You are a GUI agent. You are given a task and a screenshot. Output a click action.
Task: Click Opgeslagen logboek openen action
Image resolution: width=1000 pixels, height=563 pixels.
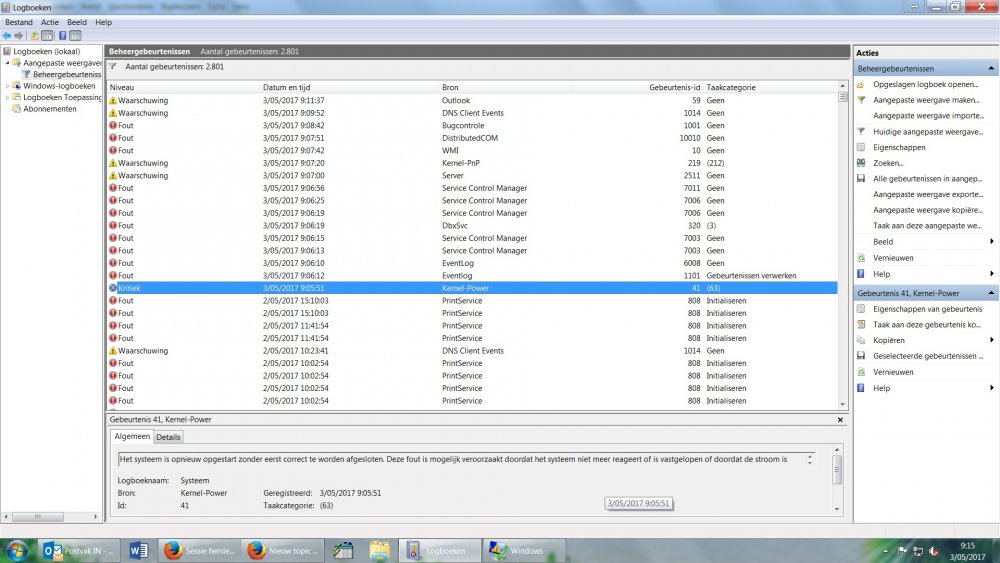(x=925, y=85)
